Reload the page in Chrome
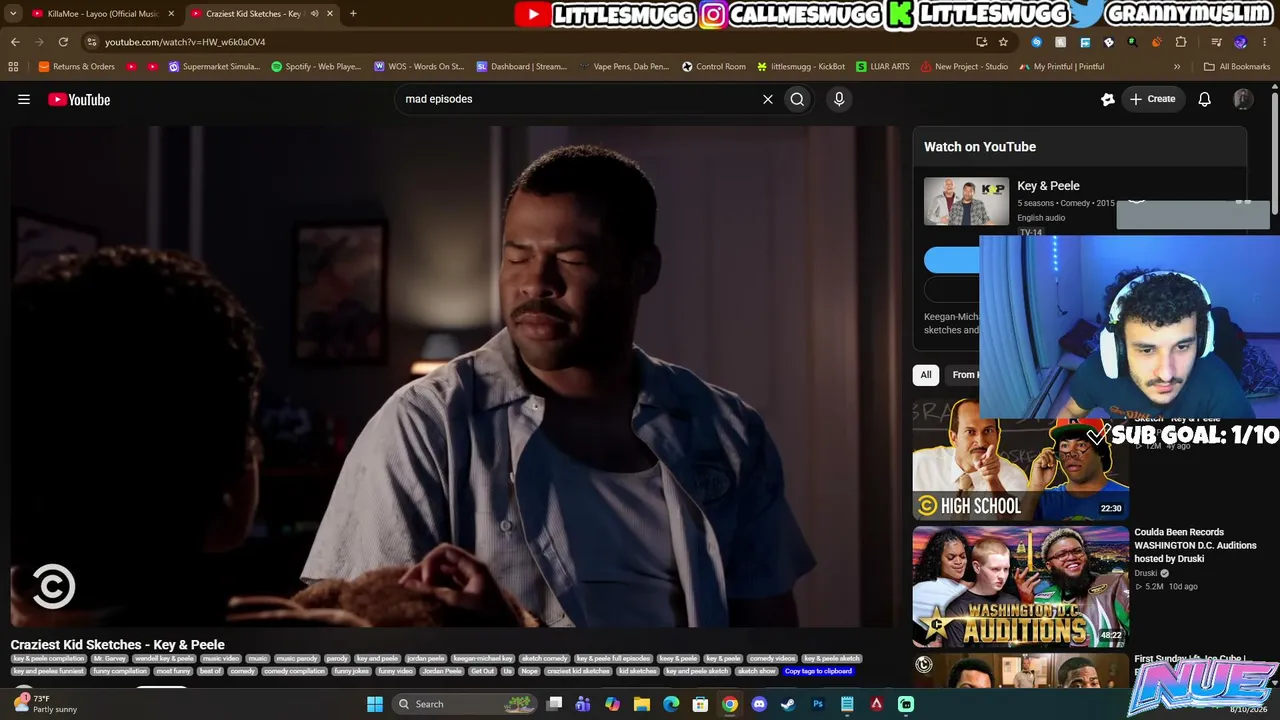 (x=63, y=42)
